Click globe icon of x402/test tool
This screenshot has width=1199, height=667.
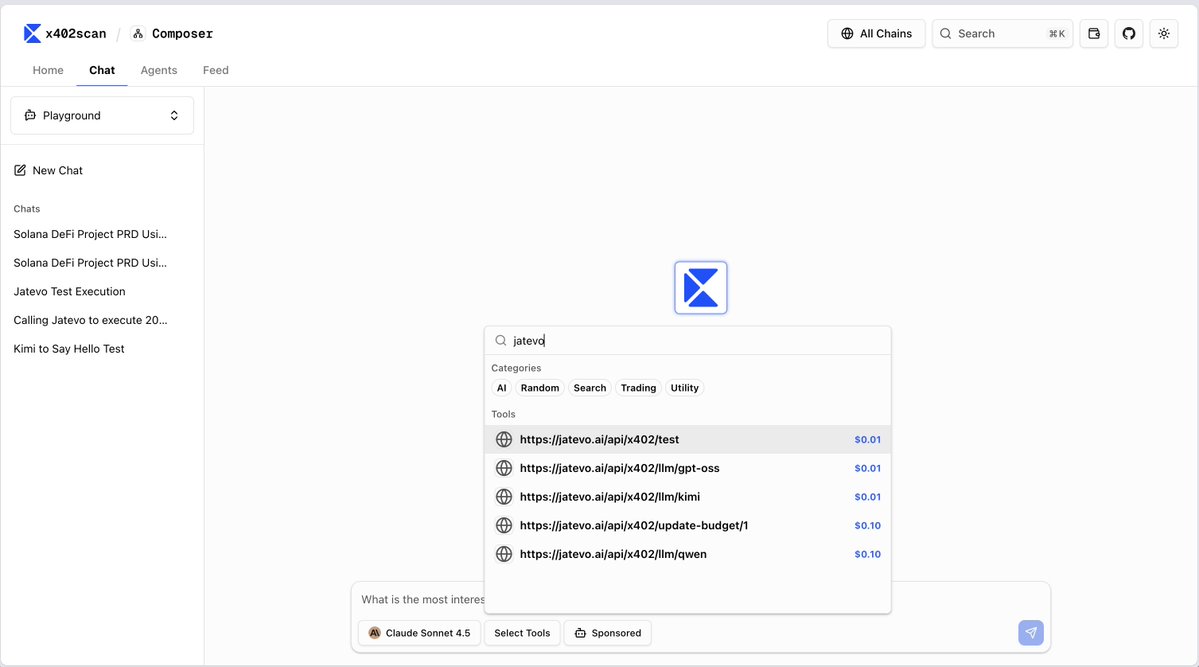[x=504, y=439]
